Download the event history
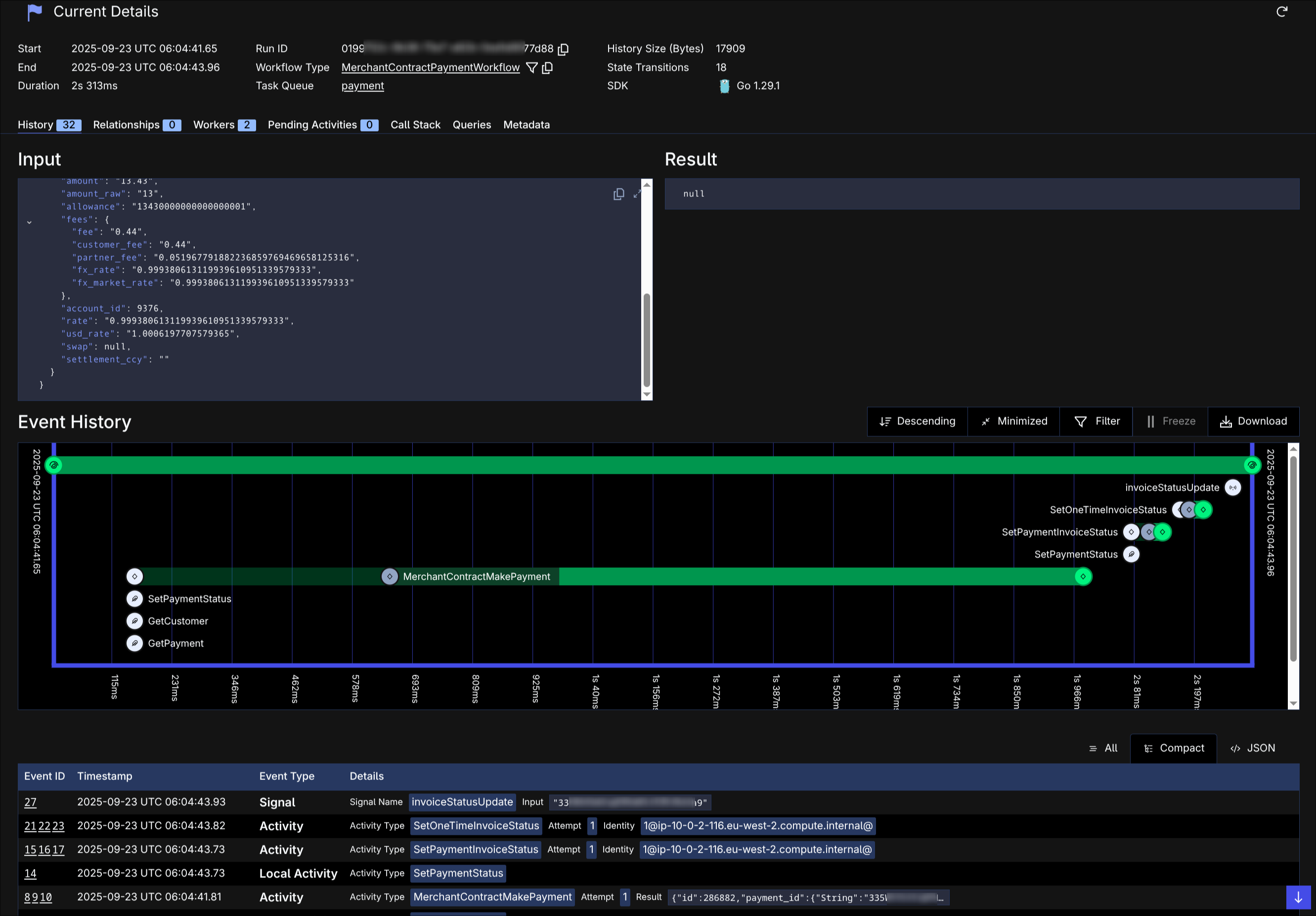This screenshot has height=916, width=1316. point(1253,421)
